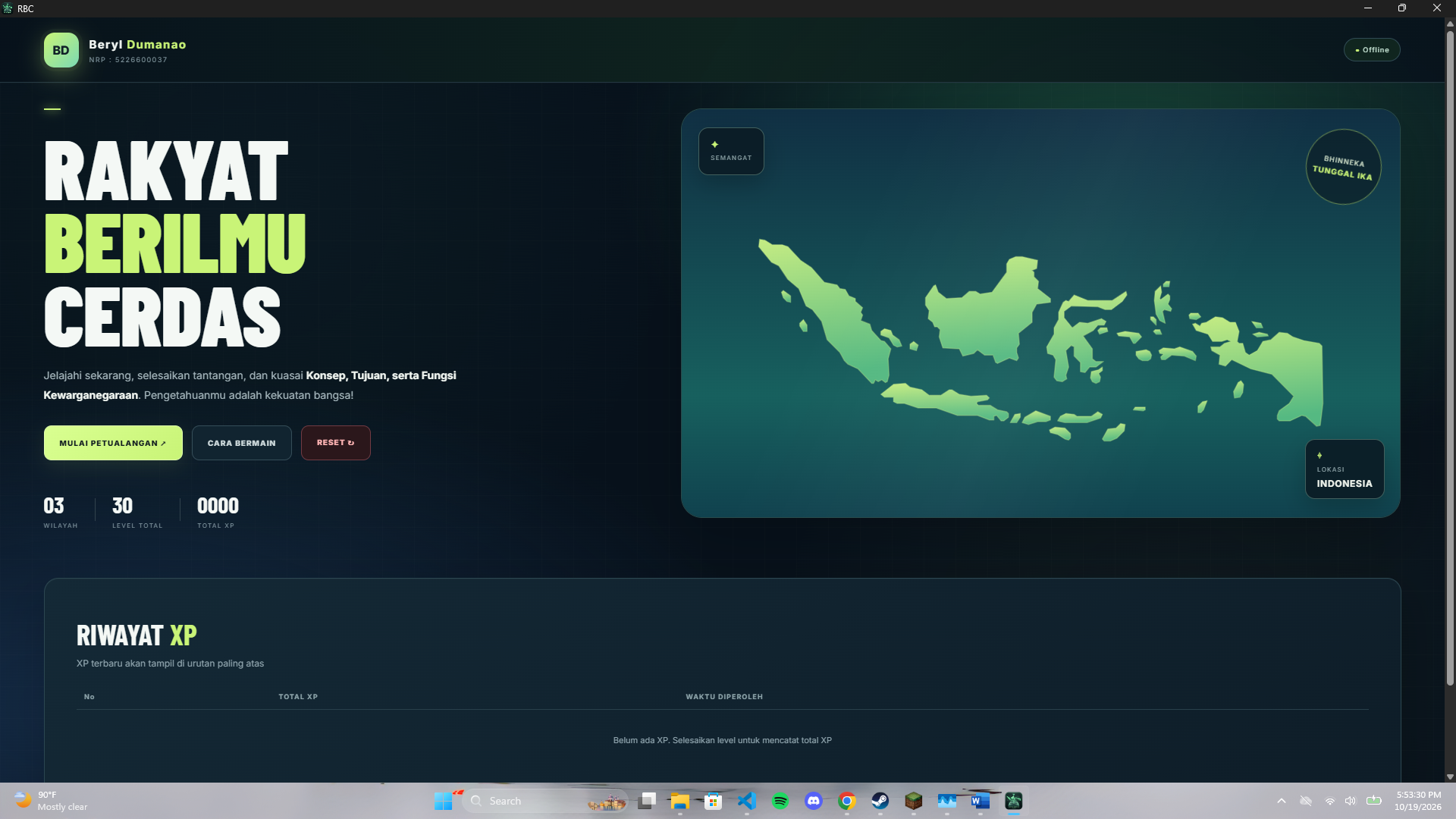Open the volume speaker tray icon

(x=1351, y=801)
